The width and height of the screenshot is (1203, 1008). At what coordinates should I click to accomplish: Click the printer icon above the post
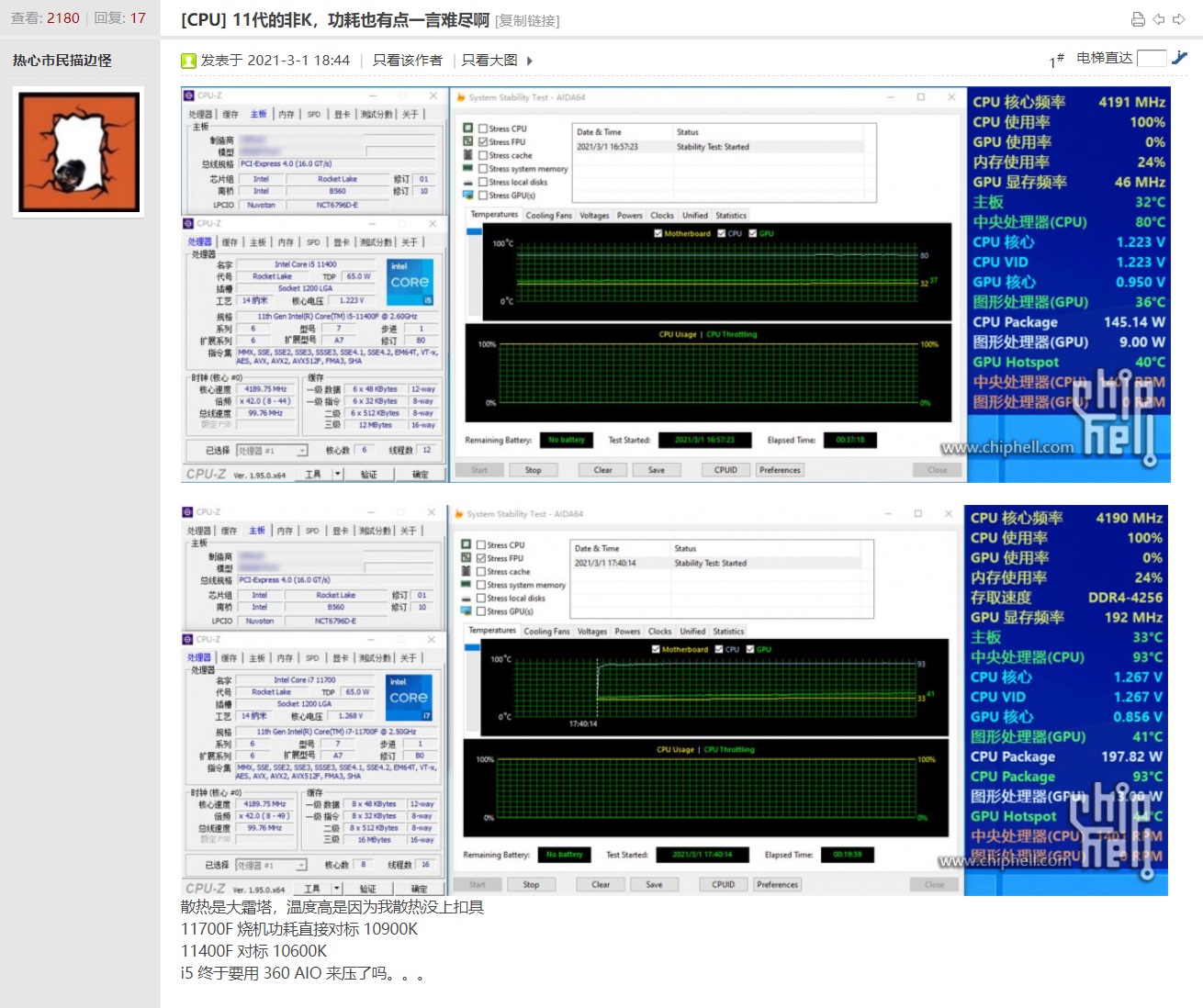pos(1138,19)
